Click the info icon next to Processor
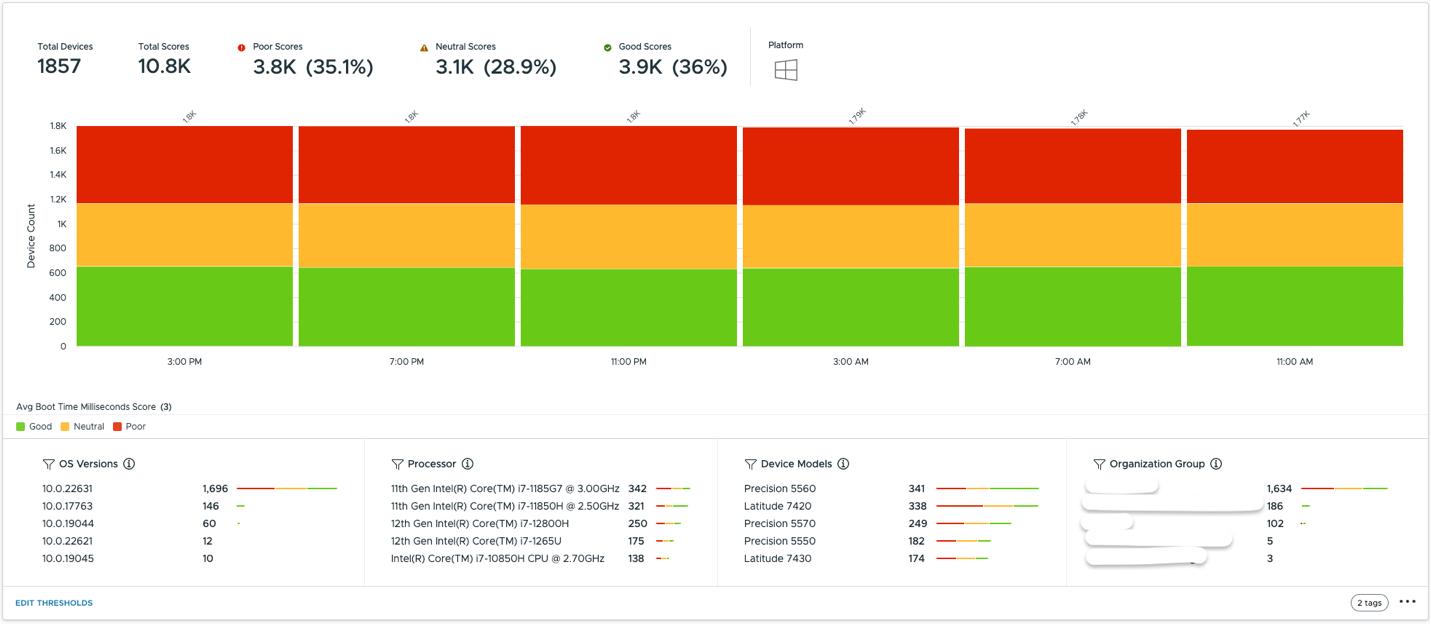 [470, 463]
